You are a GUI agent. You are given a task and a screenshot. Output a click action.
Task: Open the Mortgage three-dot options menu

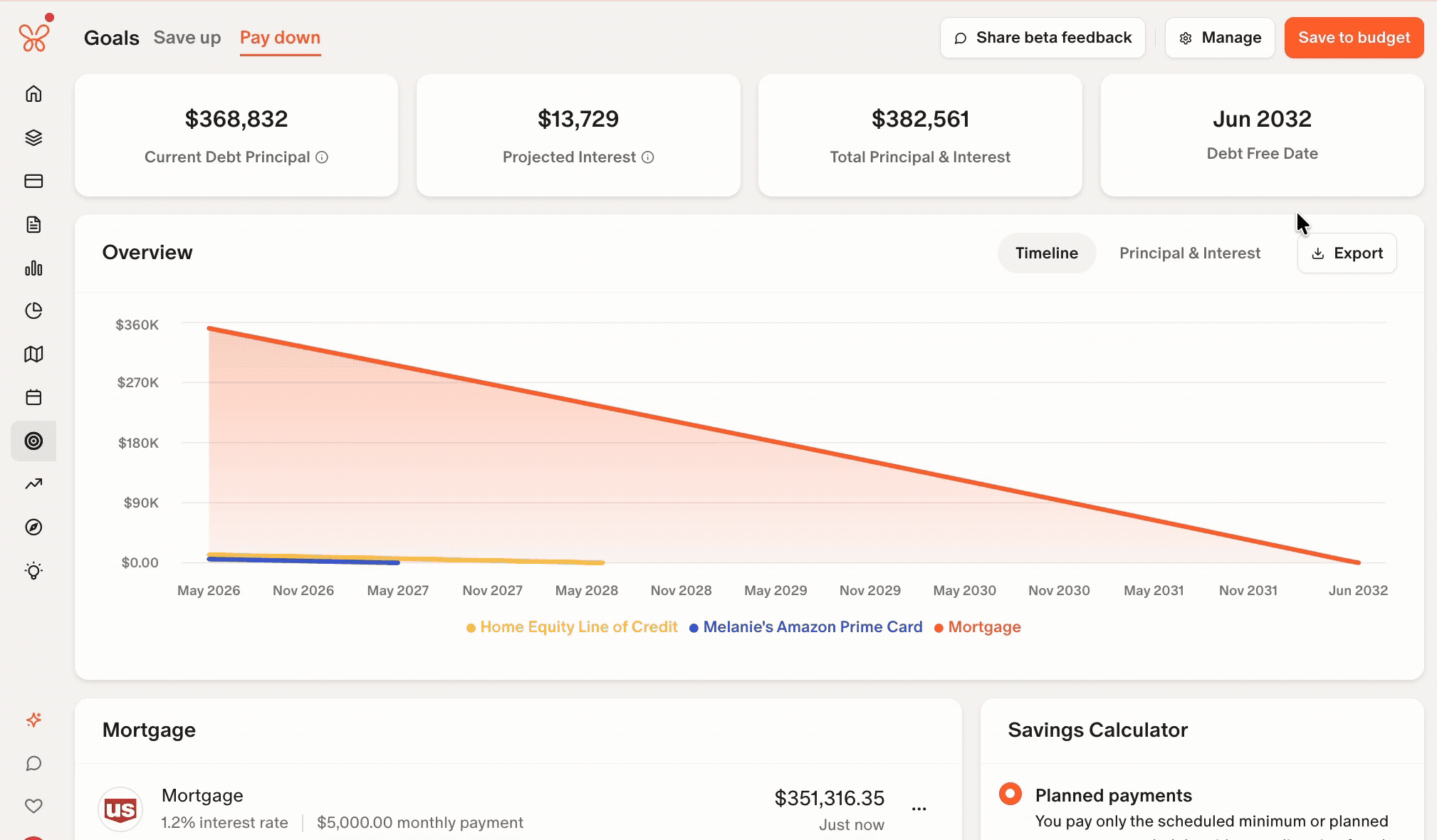[x=919, y=809]
